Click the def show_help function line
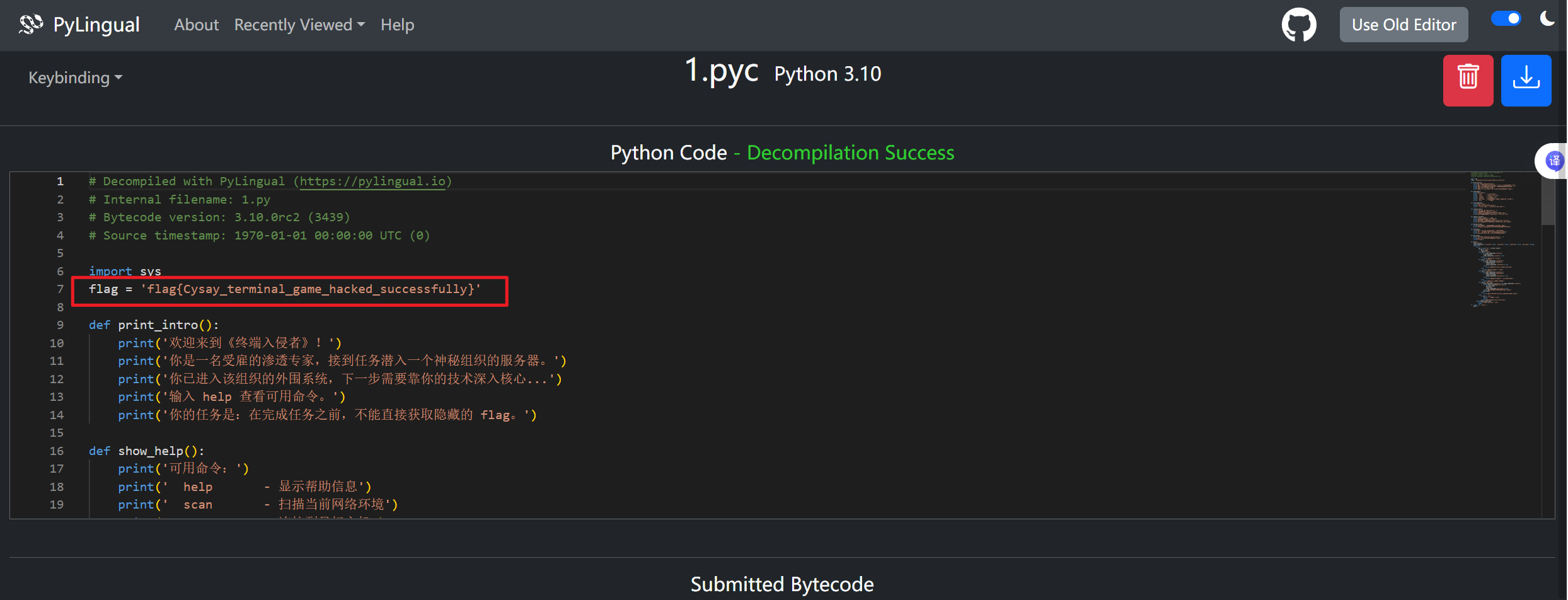 point(146,451)
